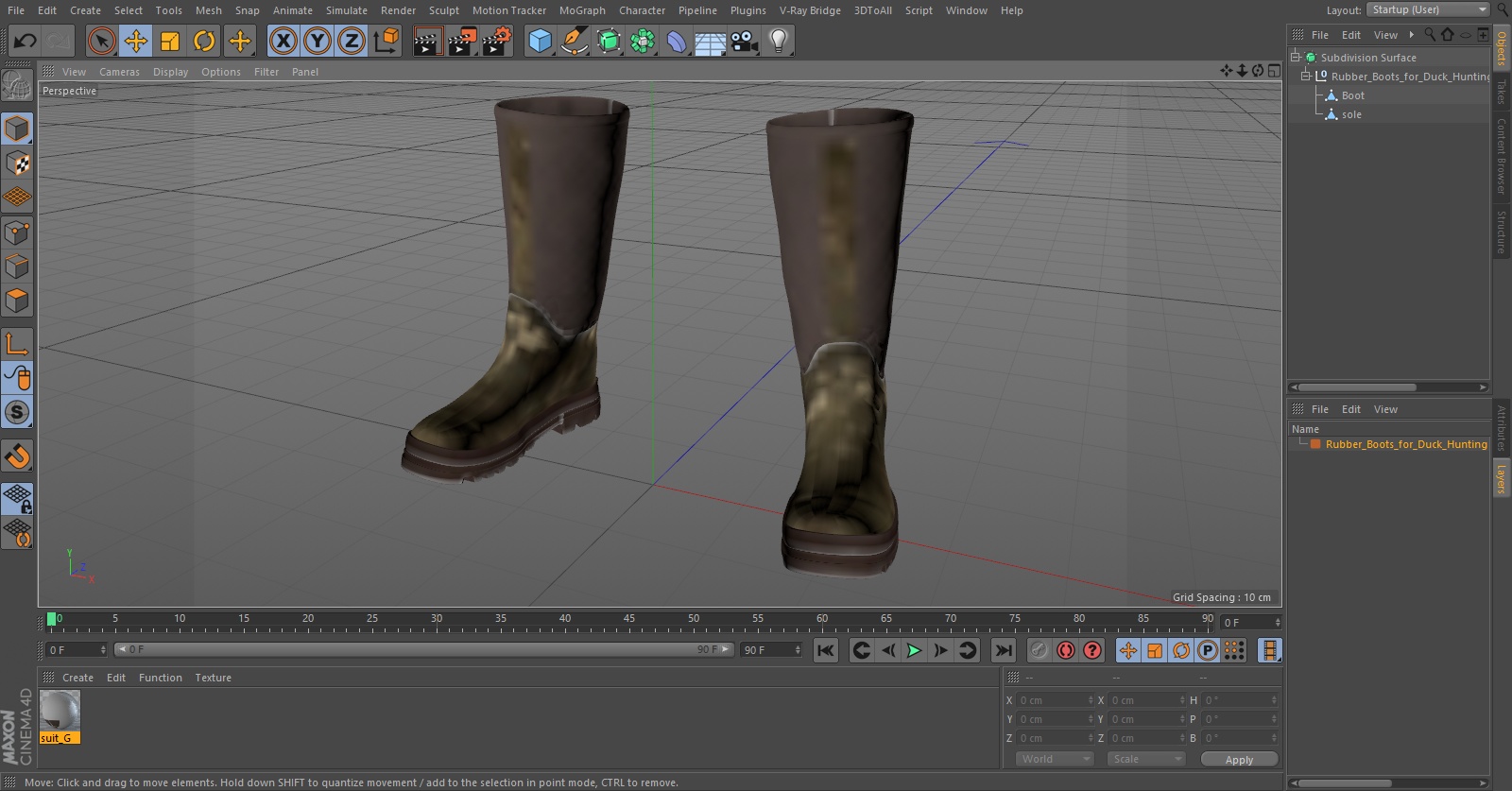Activate the Move tool

(136, 41)
